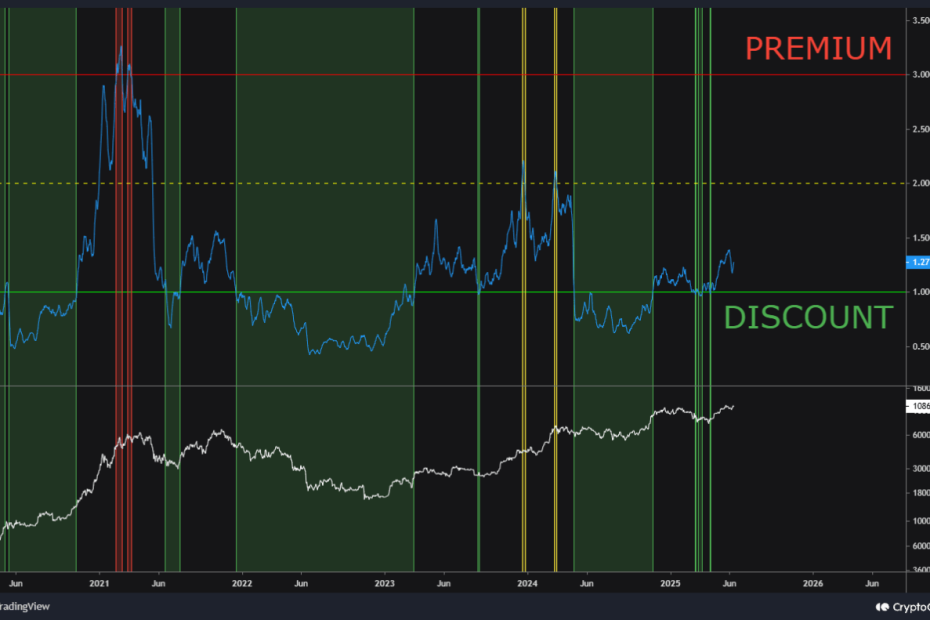Viewport: 930px width, 620px height.
Task: Click the 2025 label on the time axis
Action: point(670,581)
